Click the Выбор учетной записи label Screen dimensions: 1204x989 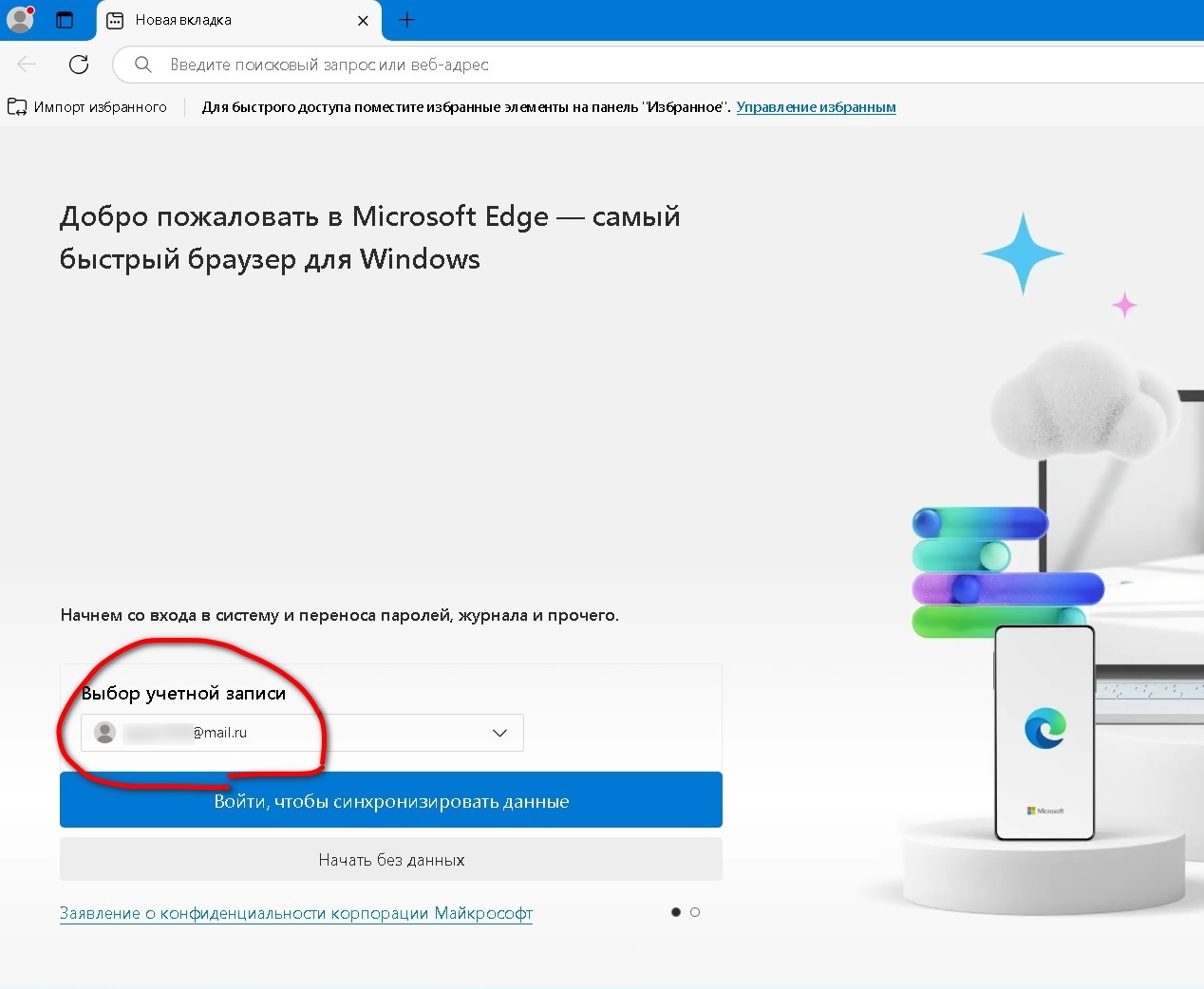(183, 693)
